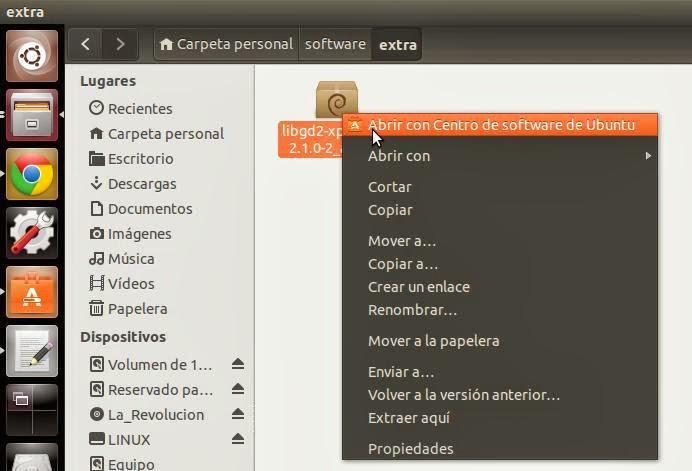Launch Google Chrome from the launcher
The height and width of the screenshot is (471, 692).
(32, 174)
